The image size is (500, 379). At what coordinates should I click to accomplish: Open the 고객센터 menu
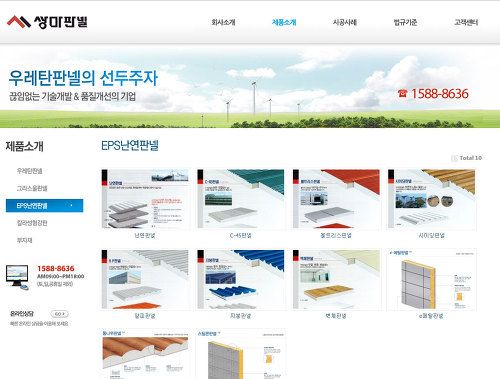(466, 22)
